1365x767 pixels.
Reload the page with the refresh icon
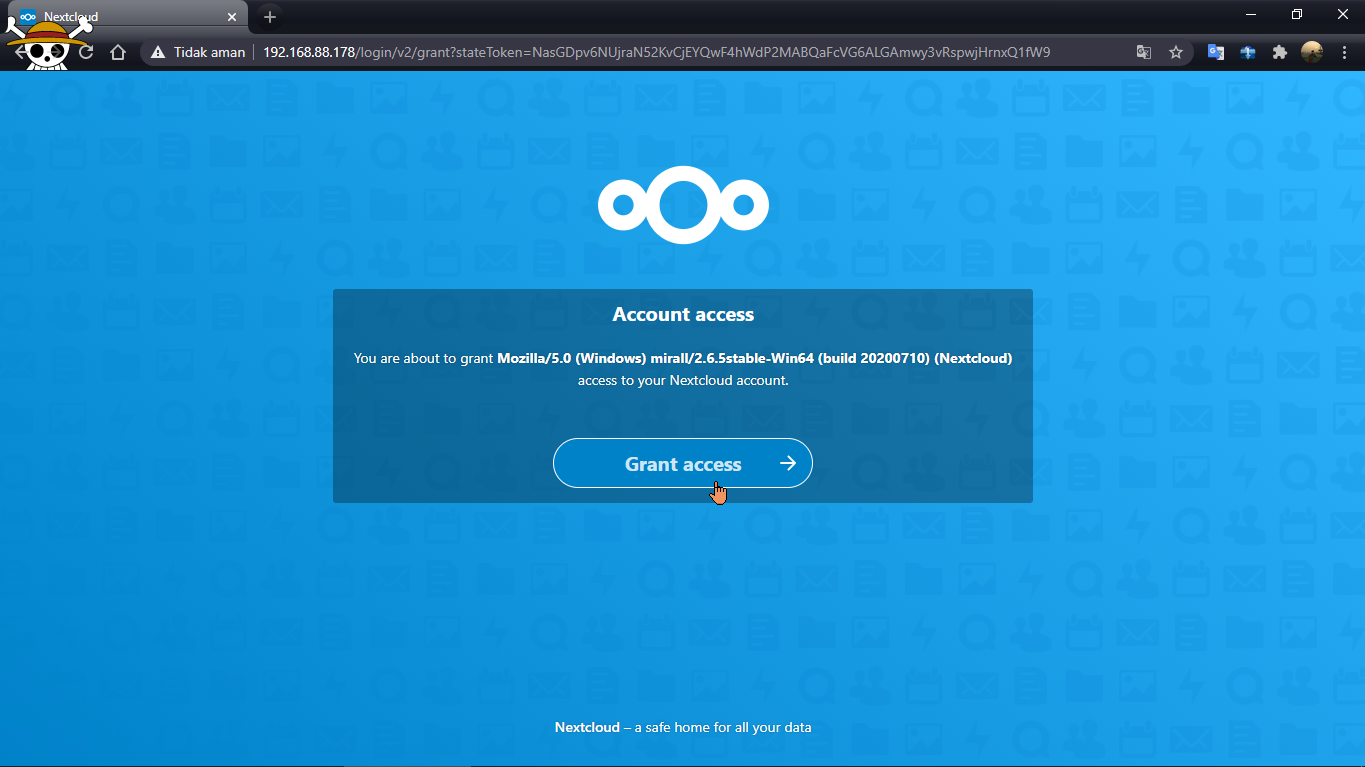tap(86, 52)
